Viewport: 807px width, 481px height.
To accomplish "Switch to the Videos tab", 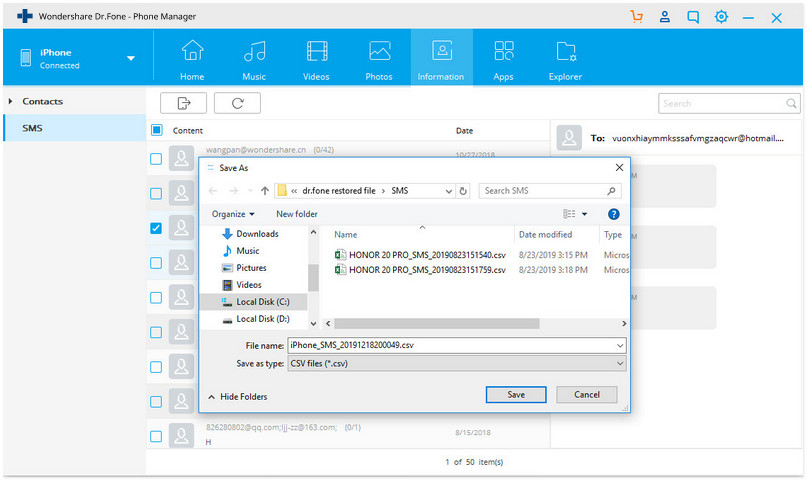I will coord(316,60).
